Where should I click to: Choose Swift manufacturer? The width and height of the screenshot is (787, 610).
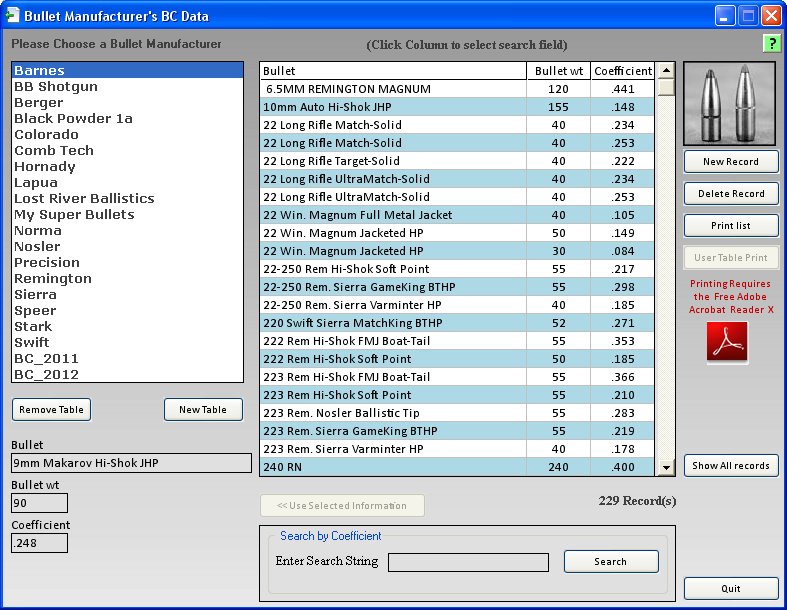pos(127,343)
